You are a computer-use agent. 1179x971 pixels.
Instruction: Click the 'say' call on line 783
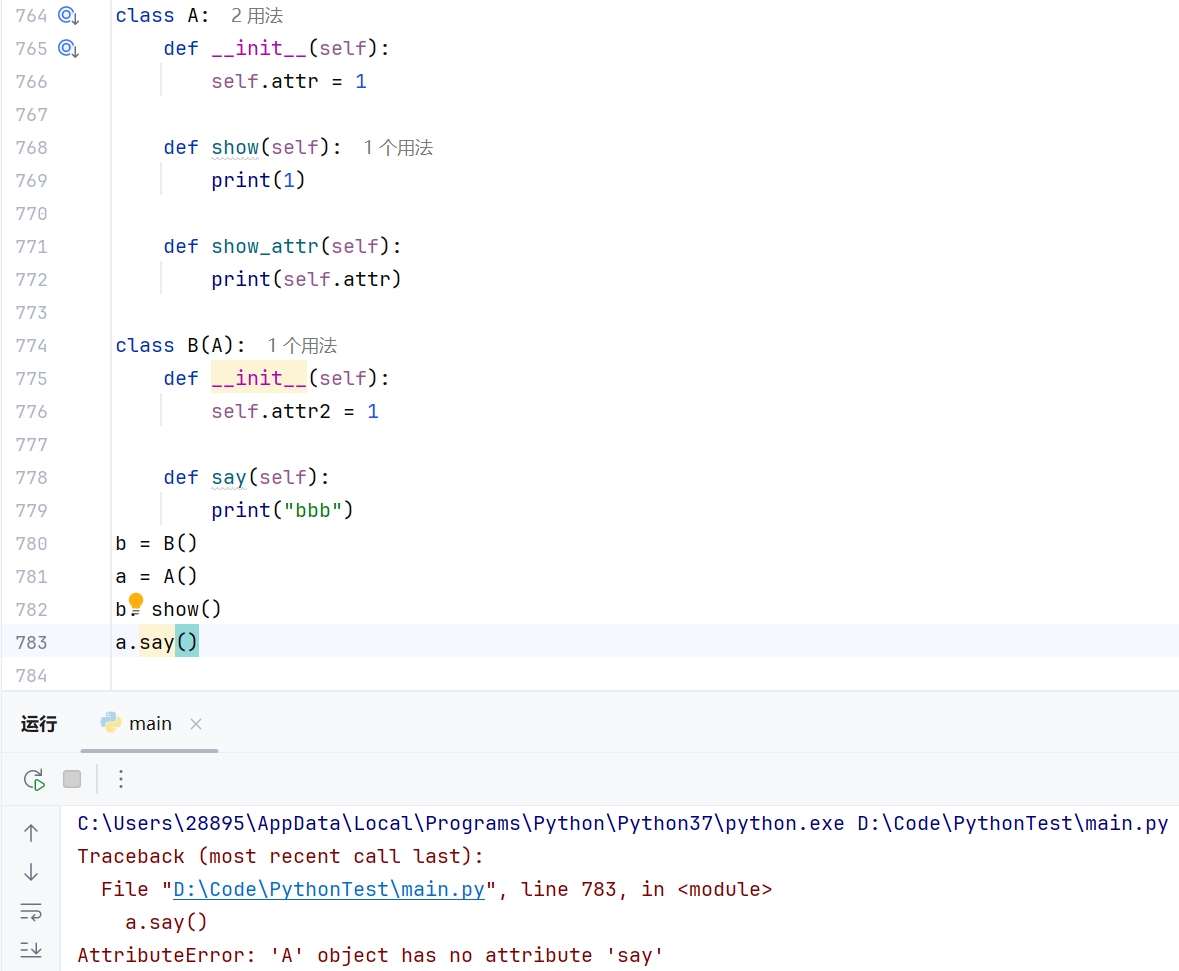pyautogui.click(x=157, y=642)
